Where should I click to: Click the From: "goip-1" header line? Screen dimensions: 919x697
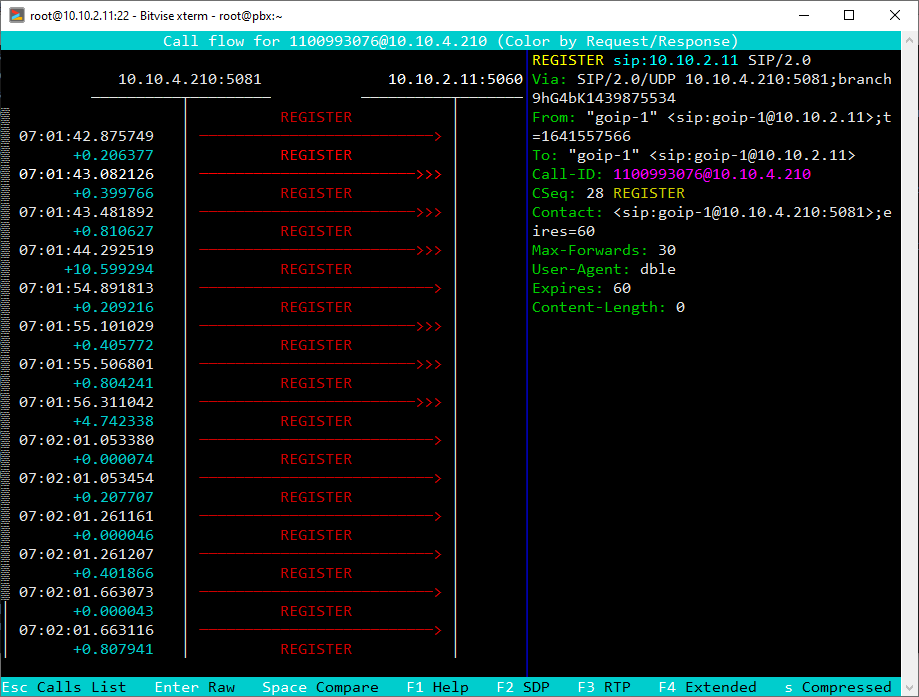click(x=712, y=117)
